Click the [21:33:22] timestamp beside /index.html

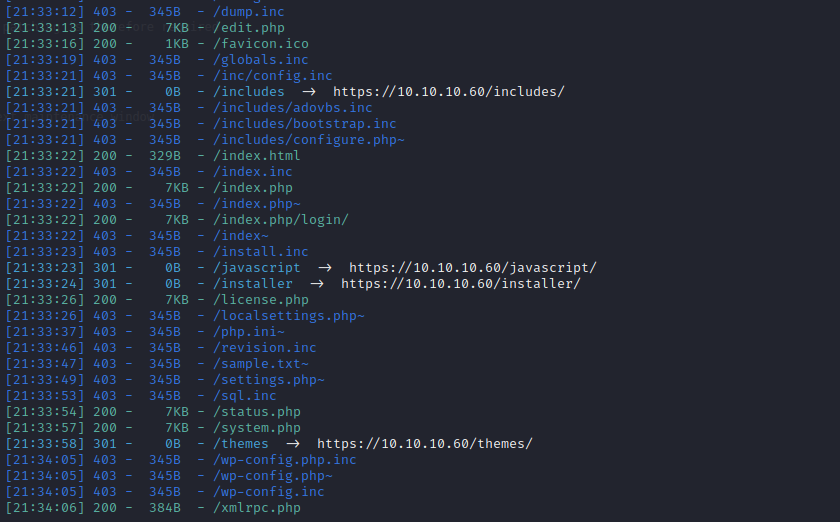click(x=45, y=156)
